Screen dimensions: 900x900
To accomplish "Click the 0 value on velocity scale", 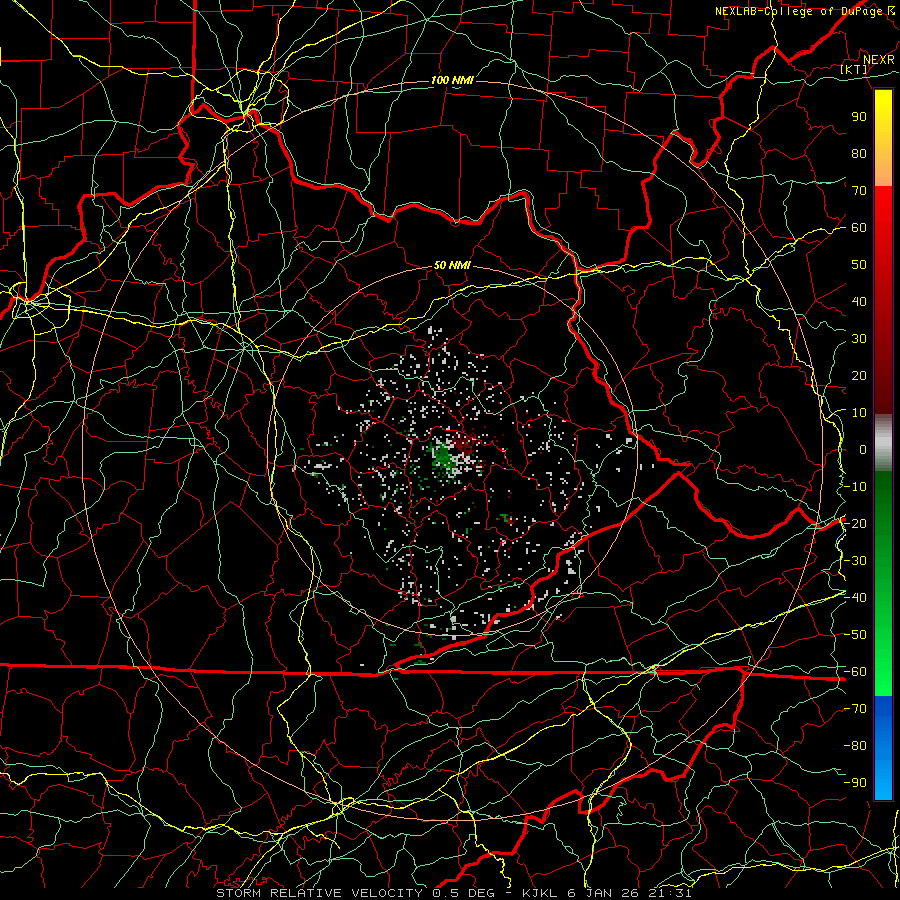I will pos(863,449).
